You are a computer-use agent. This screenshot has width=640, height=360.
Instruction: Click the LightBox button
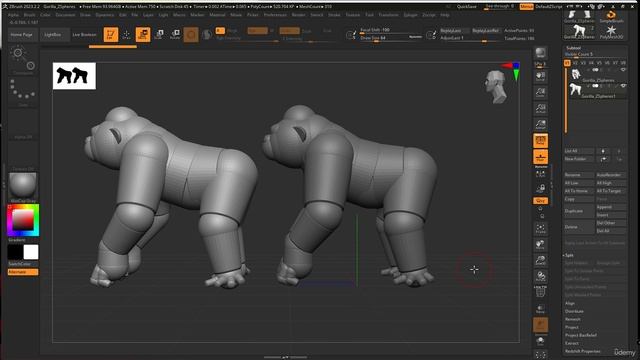[53, 35]
